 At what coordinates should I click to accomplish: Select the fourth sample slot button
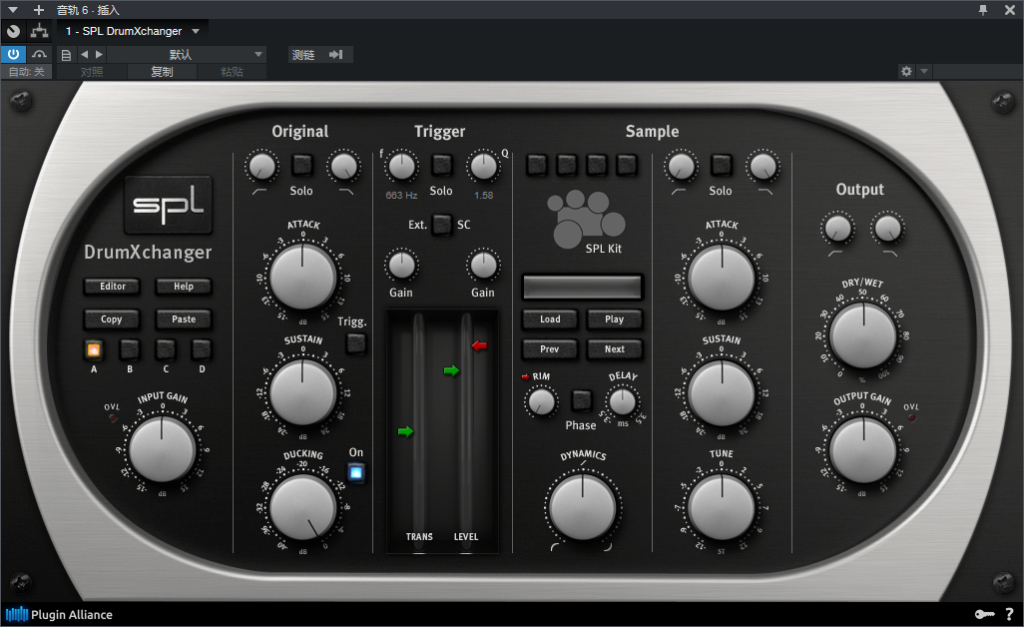tap(627, 165)
